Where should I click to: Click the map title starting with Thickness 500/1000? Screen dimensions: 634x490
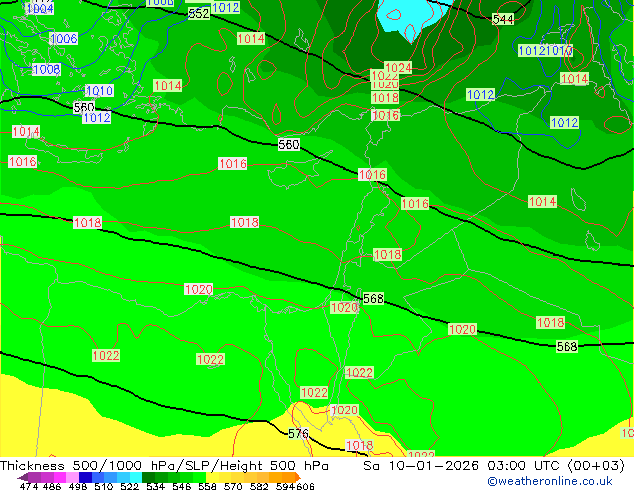tap(164, 466)
